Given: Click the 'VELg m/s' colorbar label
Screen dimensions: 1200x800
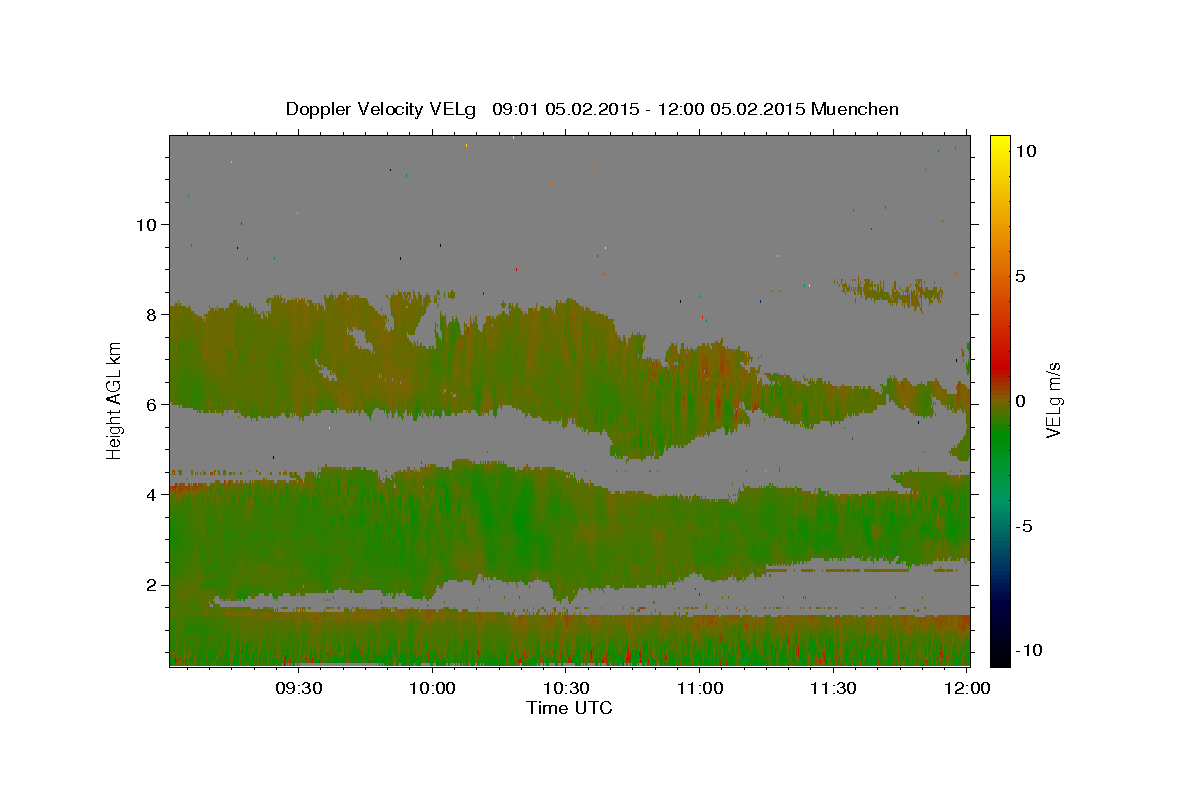Looking at the screenshot, I should coord(1053,400).
